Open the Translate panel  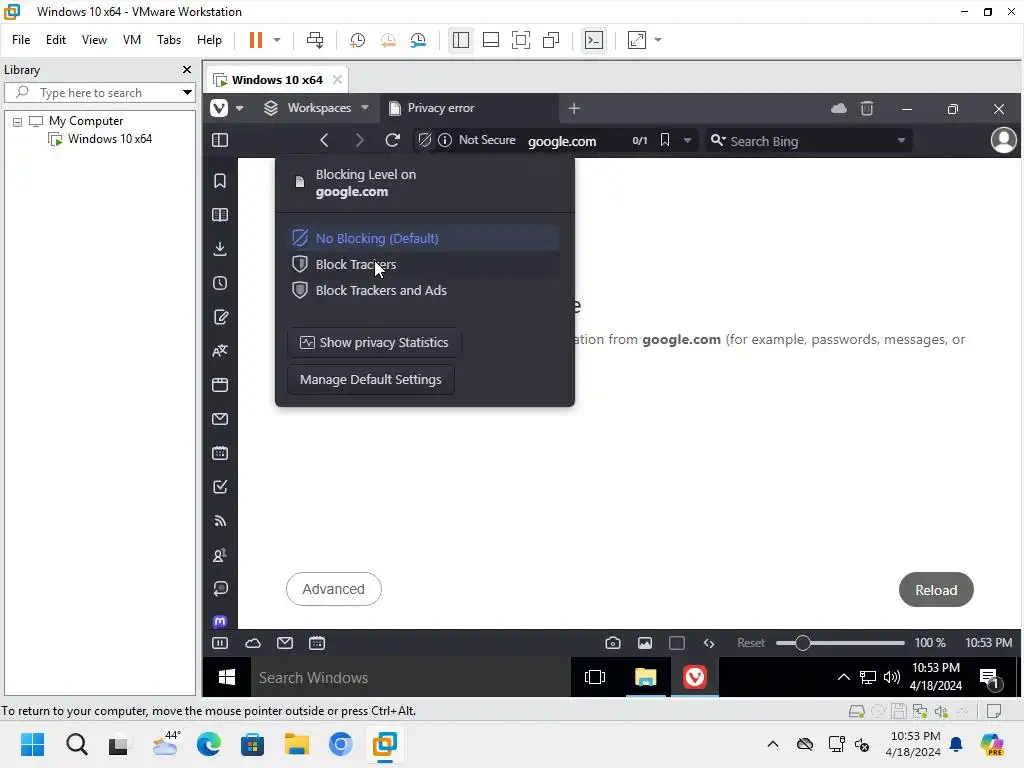coord(220,351)
